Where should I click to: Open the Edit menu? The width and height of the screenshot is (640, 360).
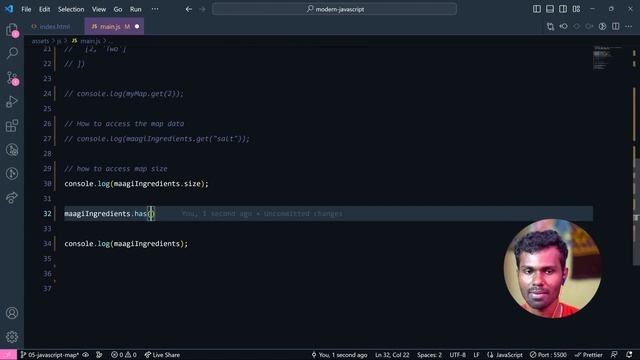44,9
